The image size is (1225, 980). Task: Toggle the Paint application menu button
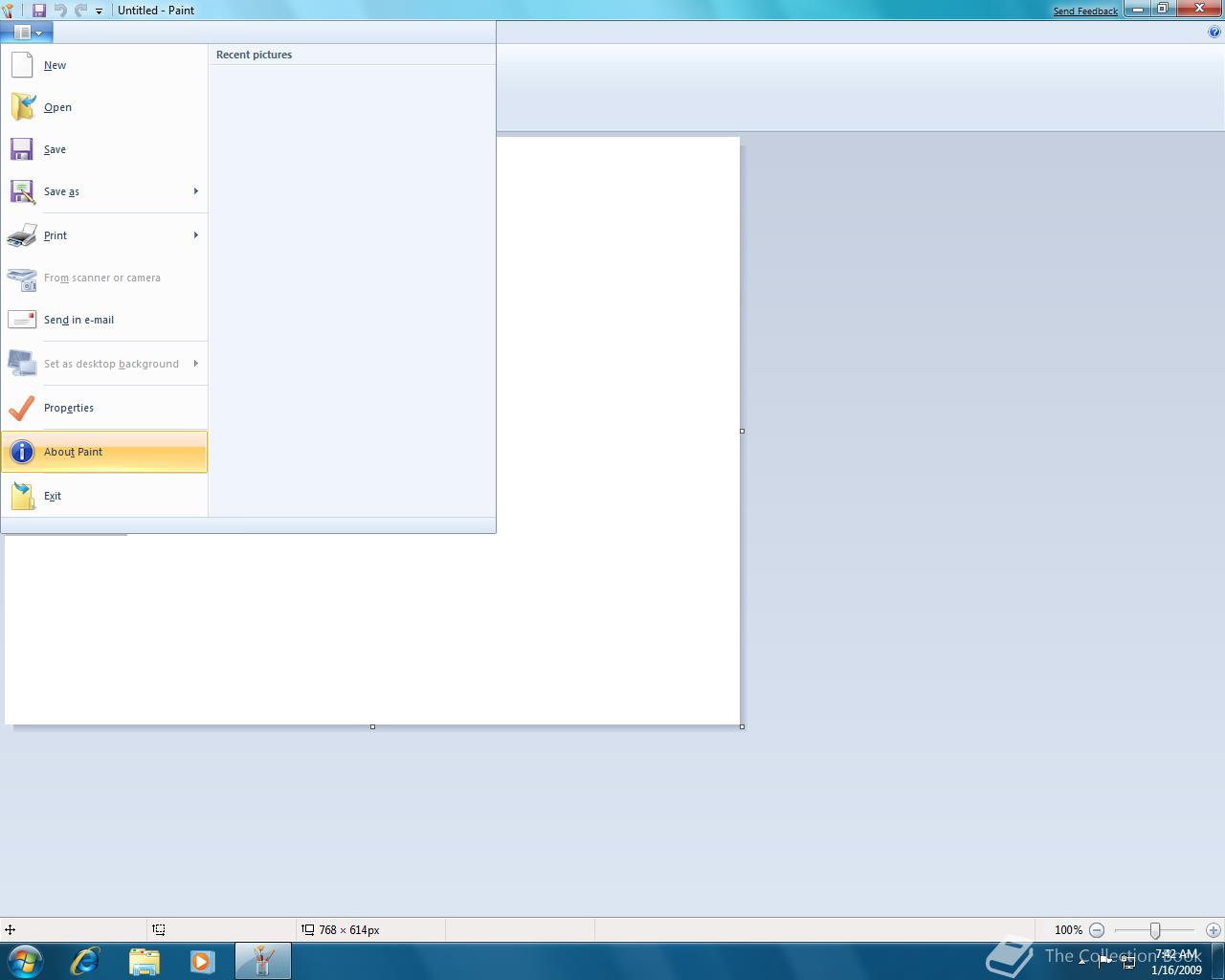27,32
